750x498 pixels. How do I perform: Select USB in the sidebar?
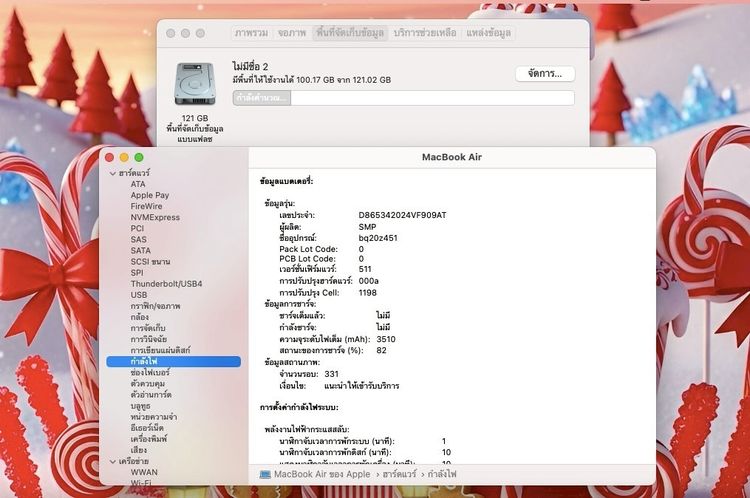point(139,295)
